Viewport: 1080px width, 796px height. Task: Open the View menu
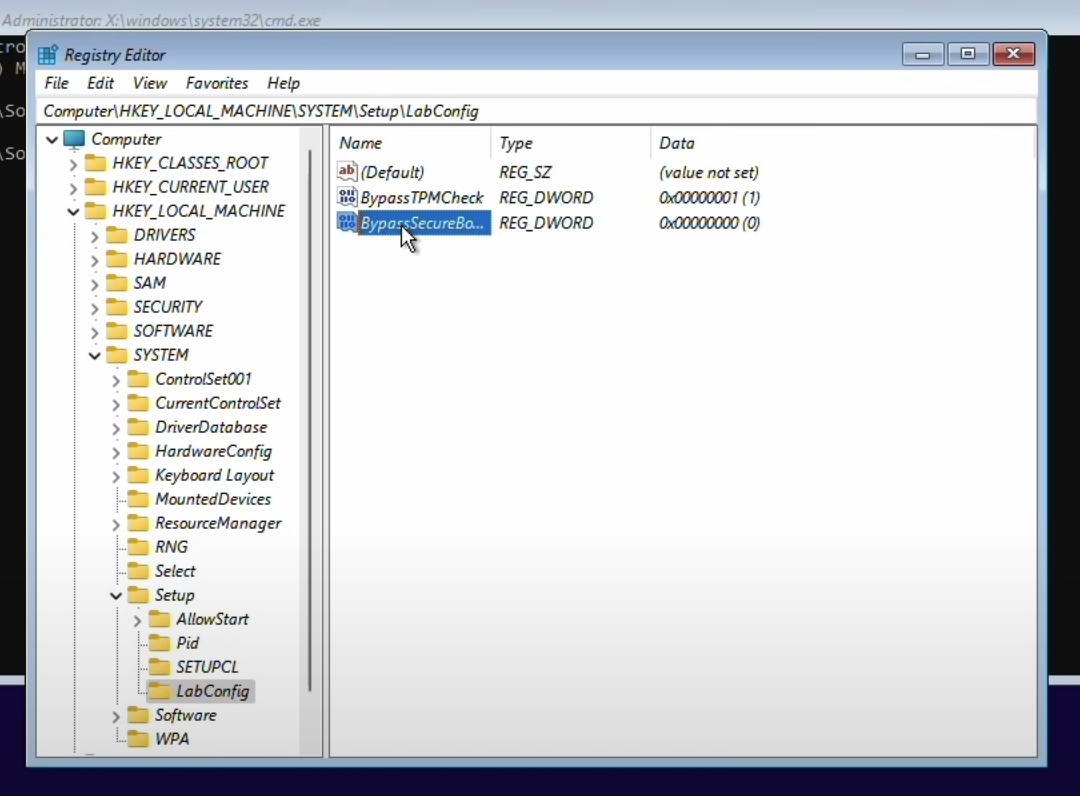149,83
